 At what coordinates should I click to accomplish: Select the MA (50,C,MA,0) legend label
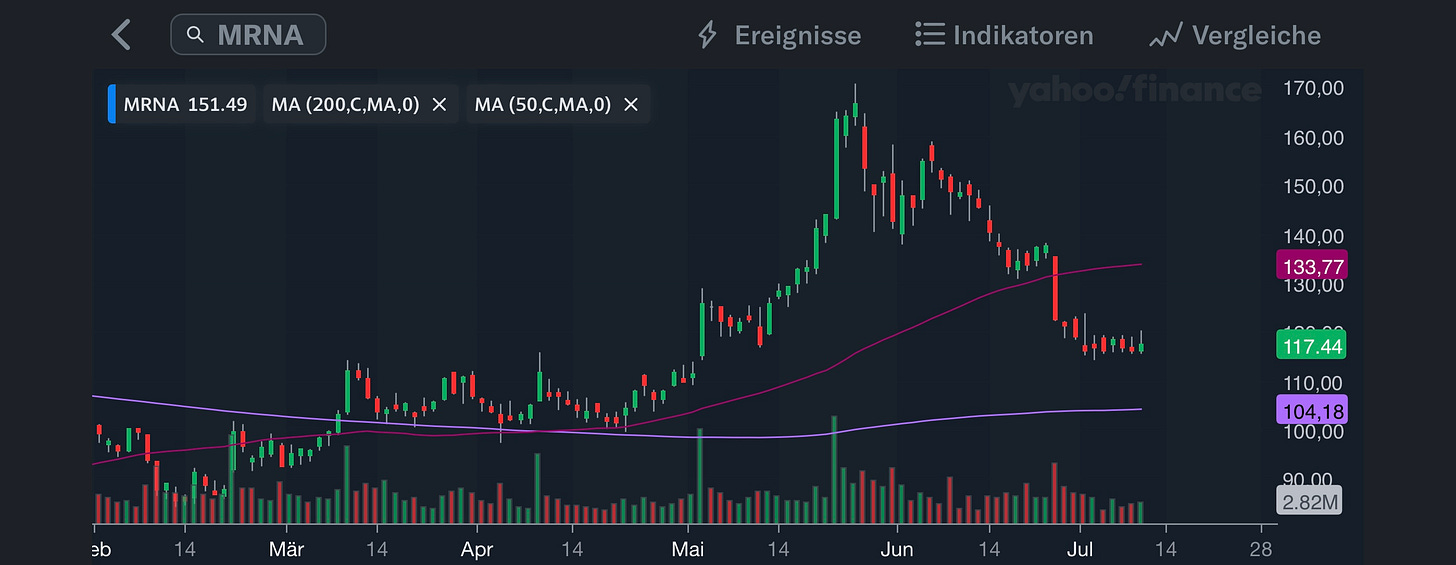point(543,104)
